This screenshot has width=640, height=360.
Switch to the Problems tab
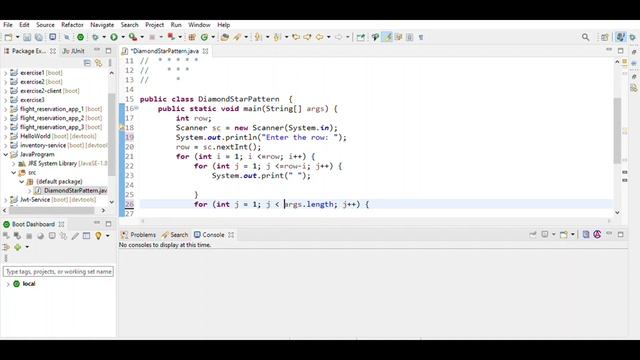coord(139,235)
